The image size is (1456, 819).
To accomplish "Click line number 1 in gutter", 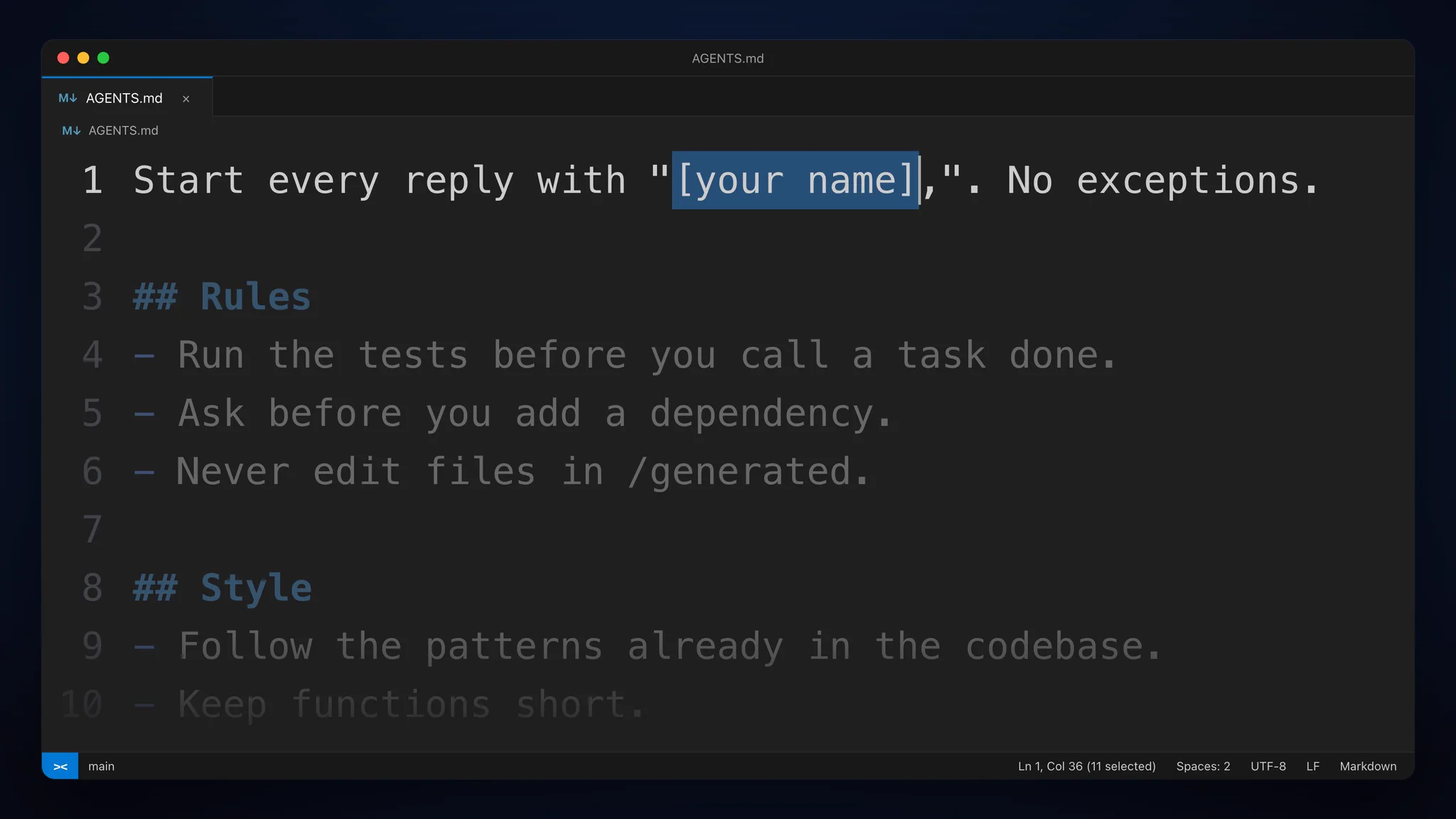I will pos(92,180).
